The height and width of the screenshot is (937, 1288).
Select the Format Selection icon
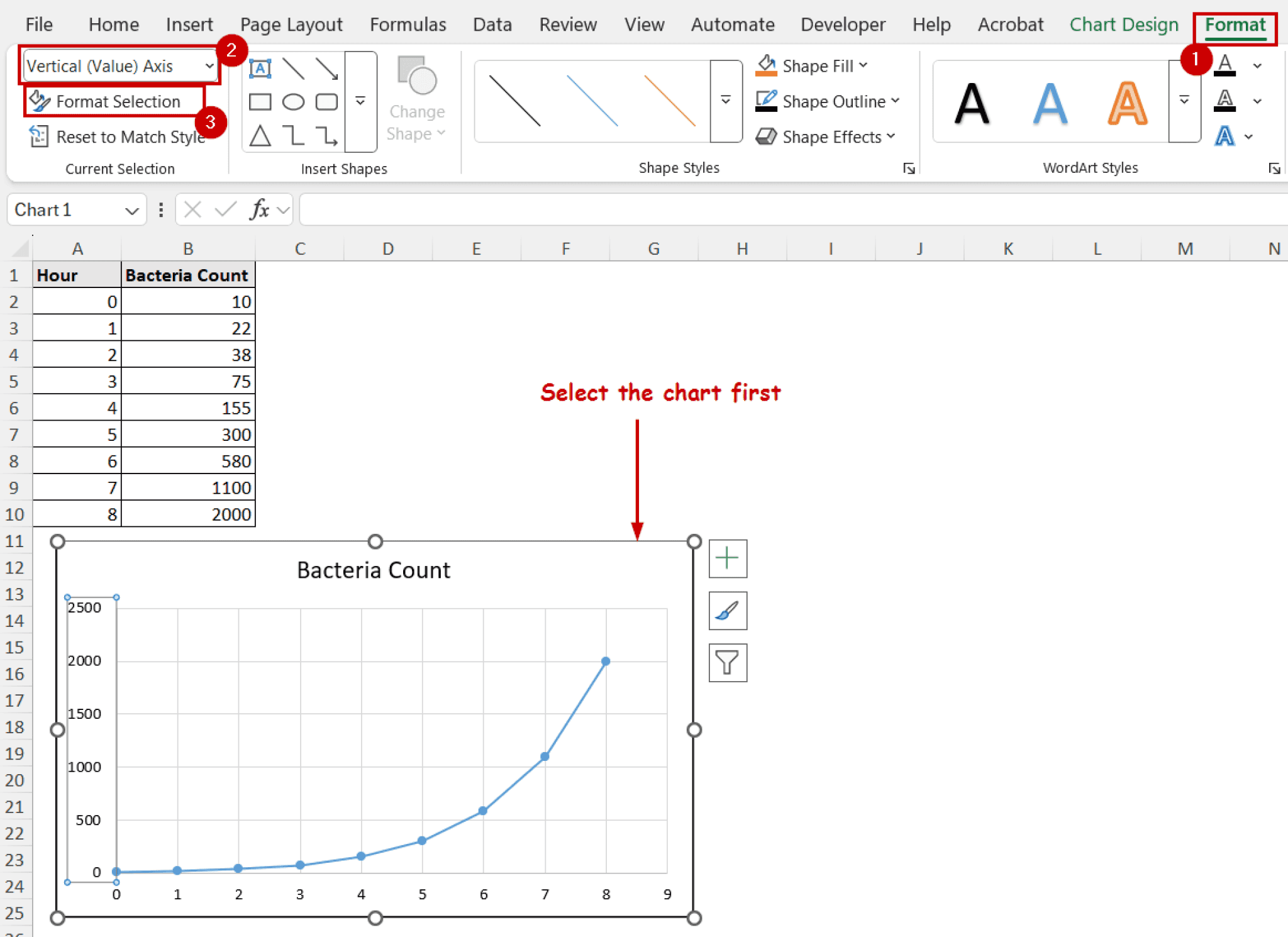click(40, 101)
